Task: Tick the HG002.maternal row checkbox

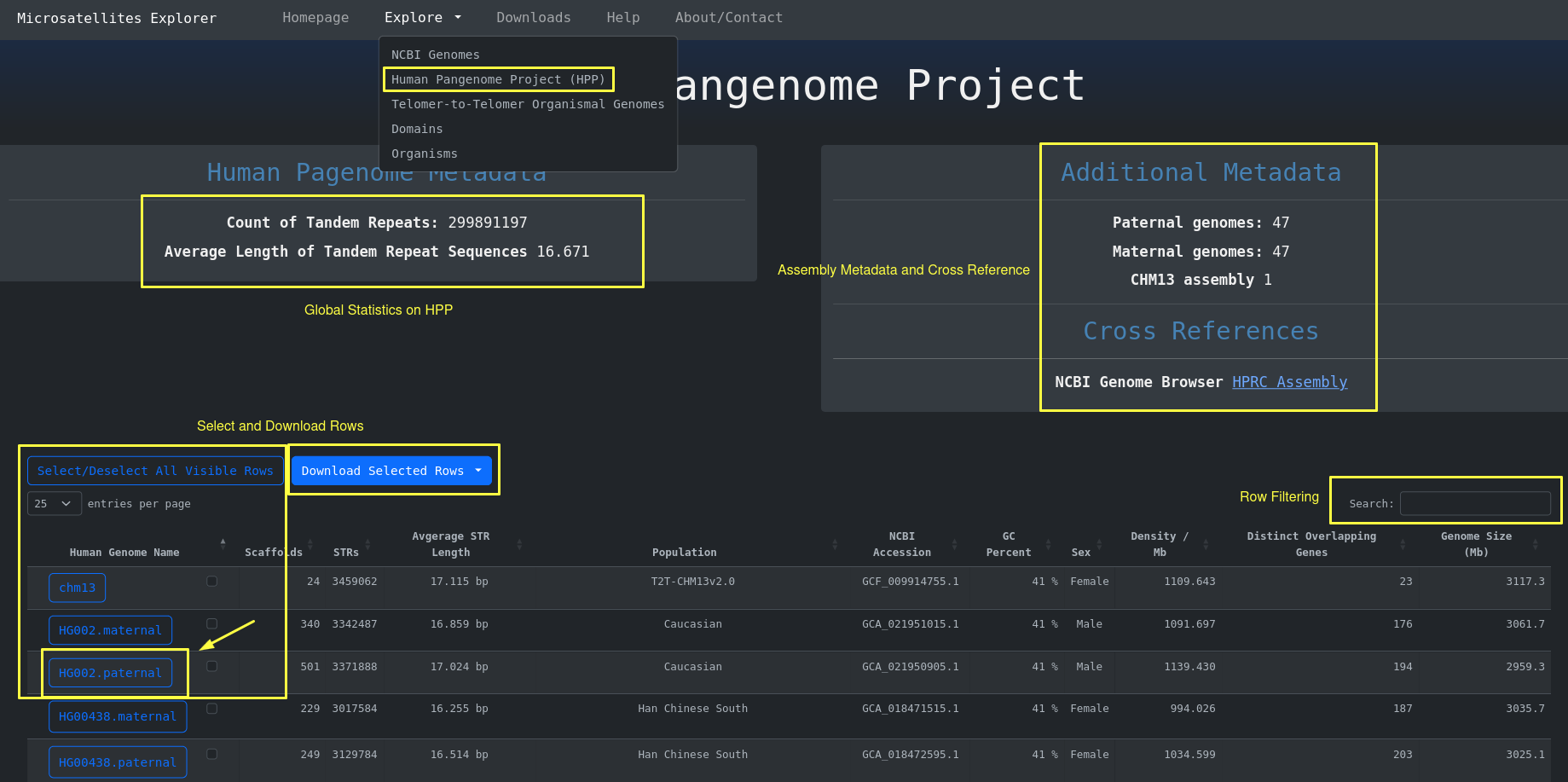Action: (x=211, y=623)
